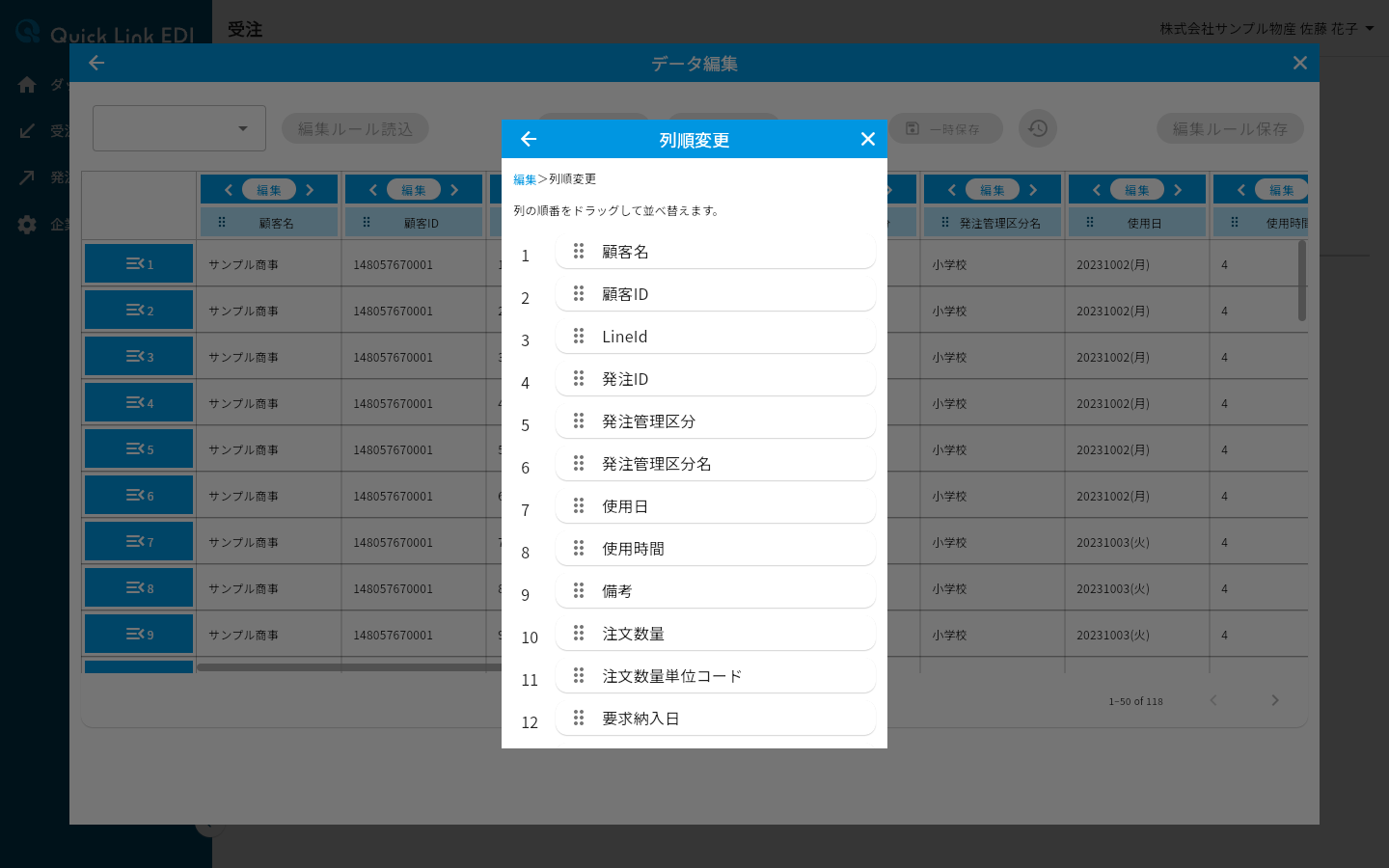Open row 5 menu button
Image resolution: width=1389 pixels, height=868 pixels.
(x=139, y=448)
